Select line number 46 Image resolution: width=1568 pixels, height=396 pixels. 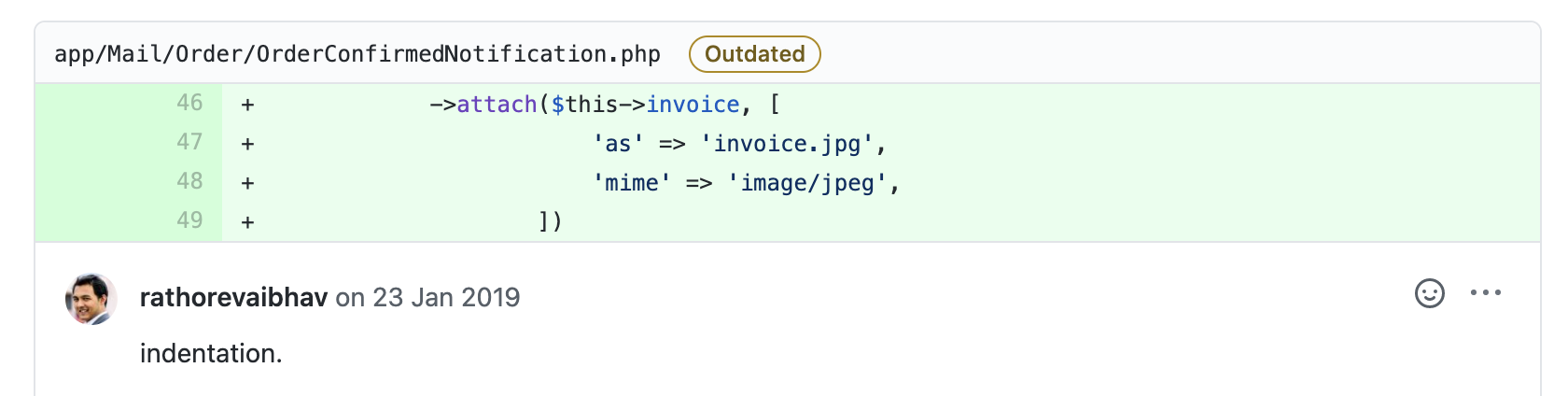point(189,103)
